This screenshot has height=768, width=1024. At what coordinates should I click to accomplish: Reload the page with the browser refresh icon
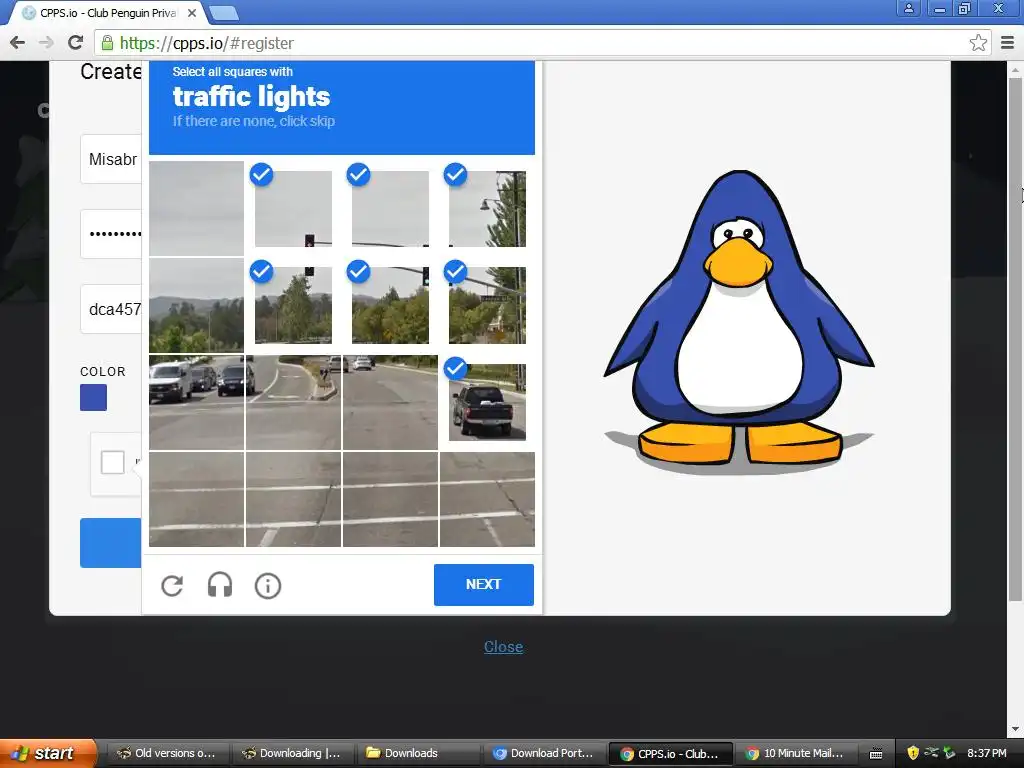[x=76, y=43]
